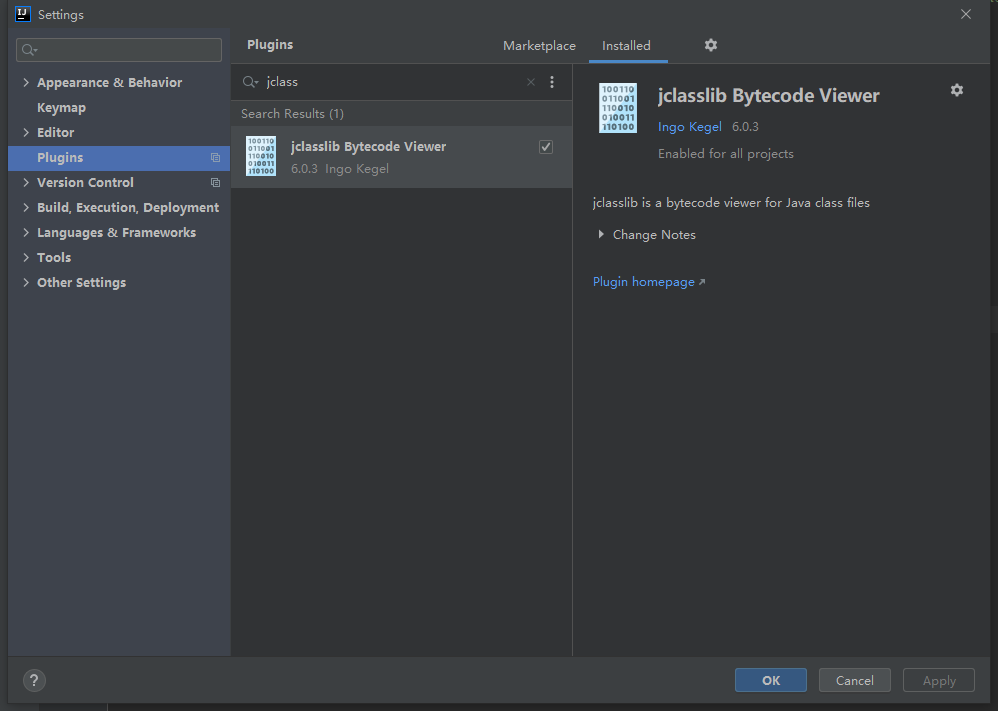Select jclasslib Bytecode Viewer search result
This screenshot has width=998, height=711.
click(x=402, y=157)
